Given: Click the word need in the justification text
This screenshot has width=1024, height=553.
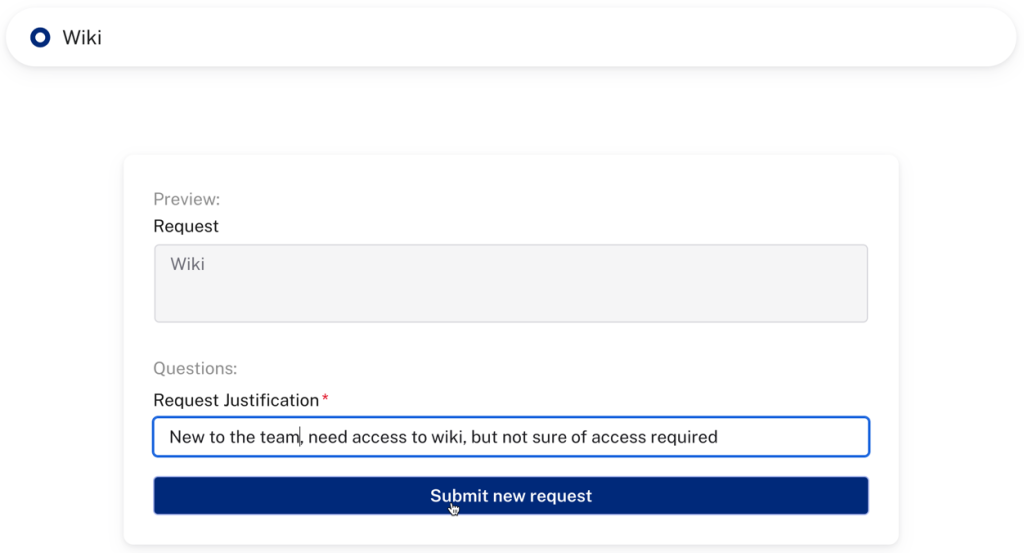Looking at the screenshot, I should 329,437.
